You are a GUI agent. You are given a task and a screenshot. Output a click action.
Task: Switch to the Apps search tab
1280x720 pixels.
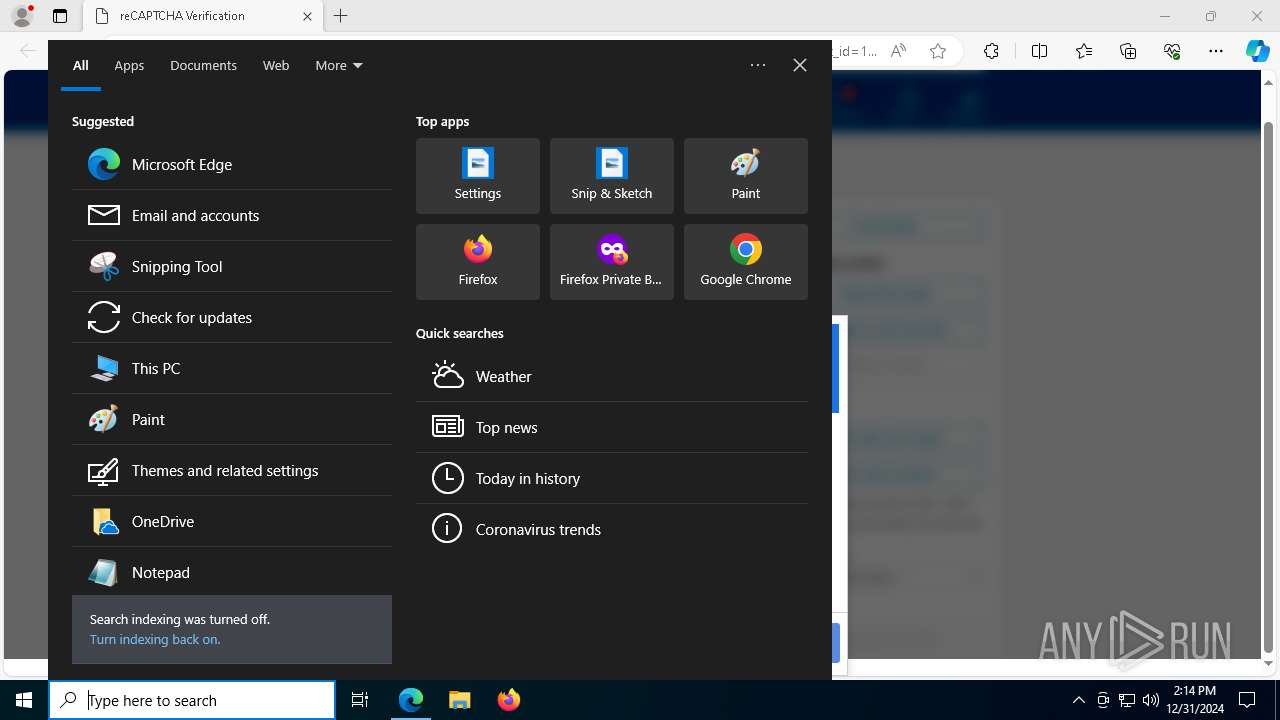[129, 65]
